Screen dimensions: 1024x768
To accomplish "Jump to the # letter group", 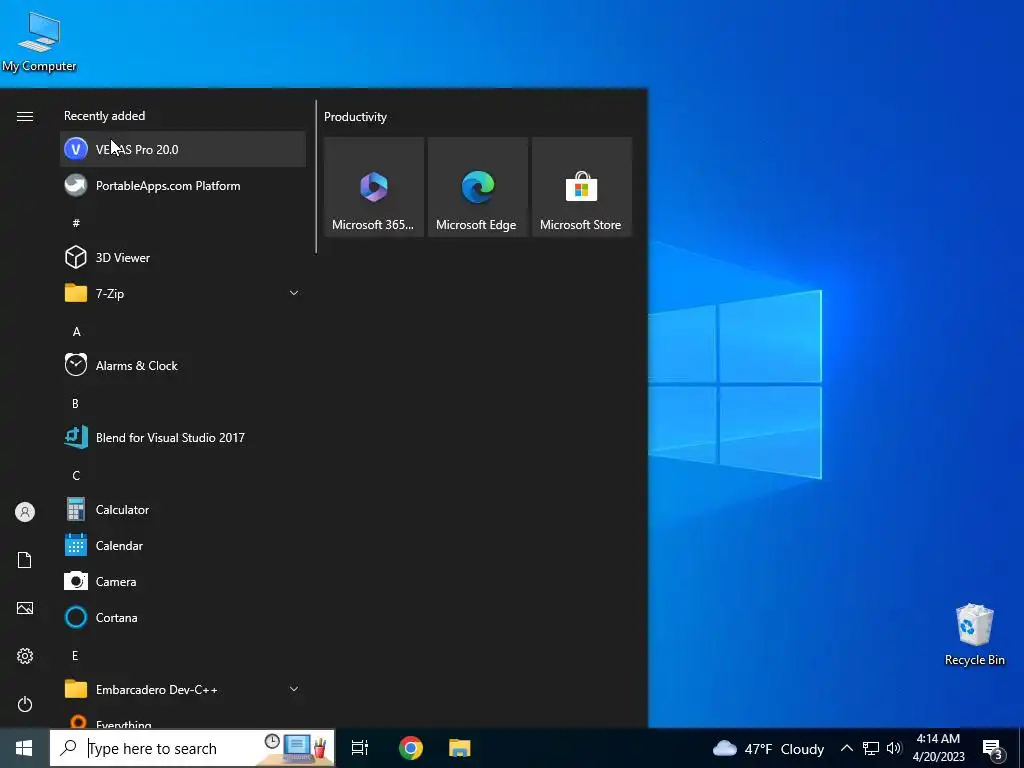I will tap(76, 223).
